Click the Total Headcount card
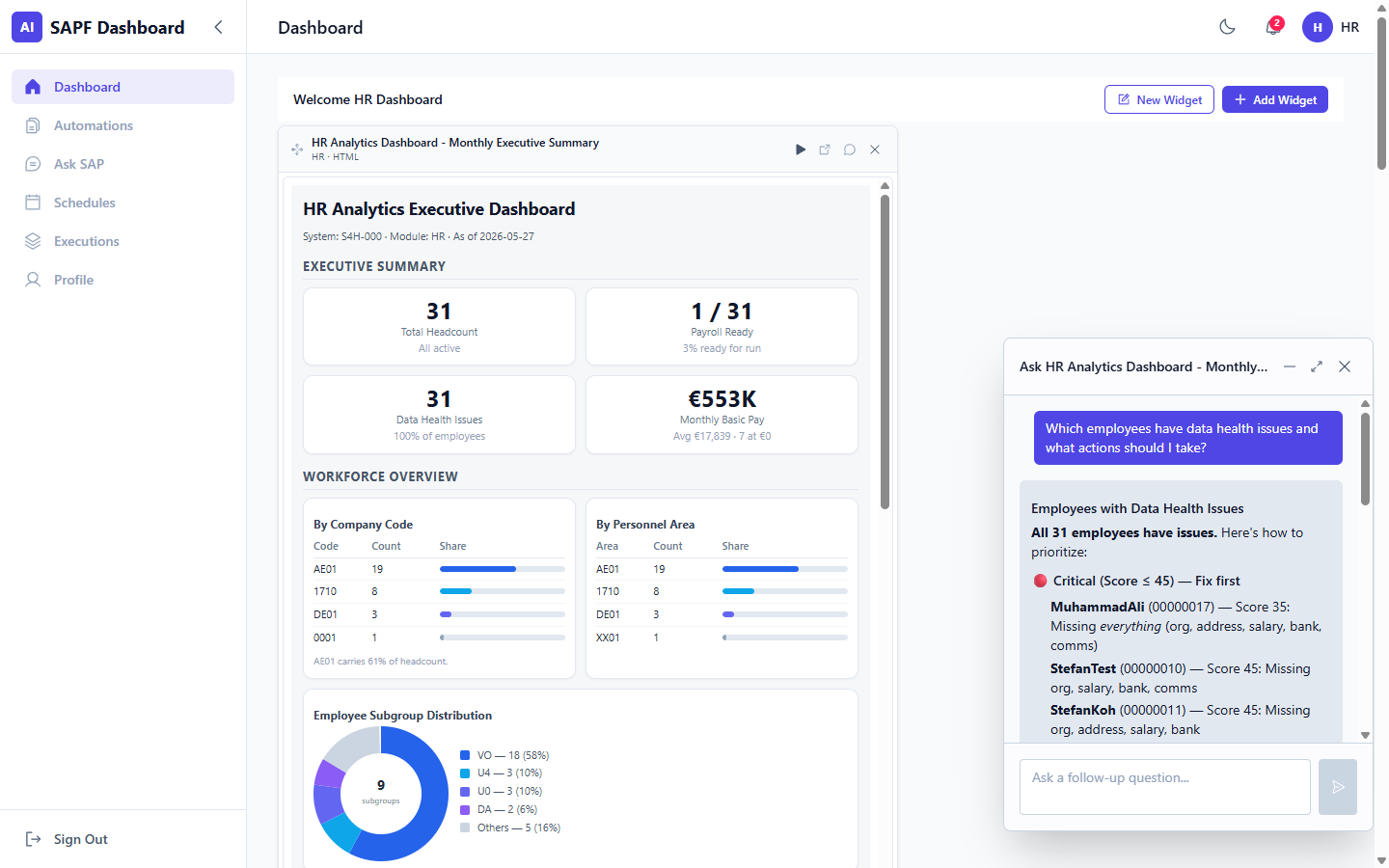 coord(439,326)
